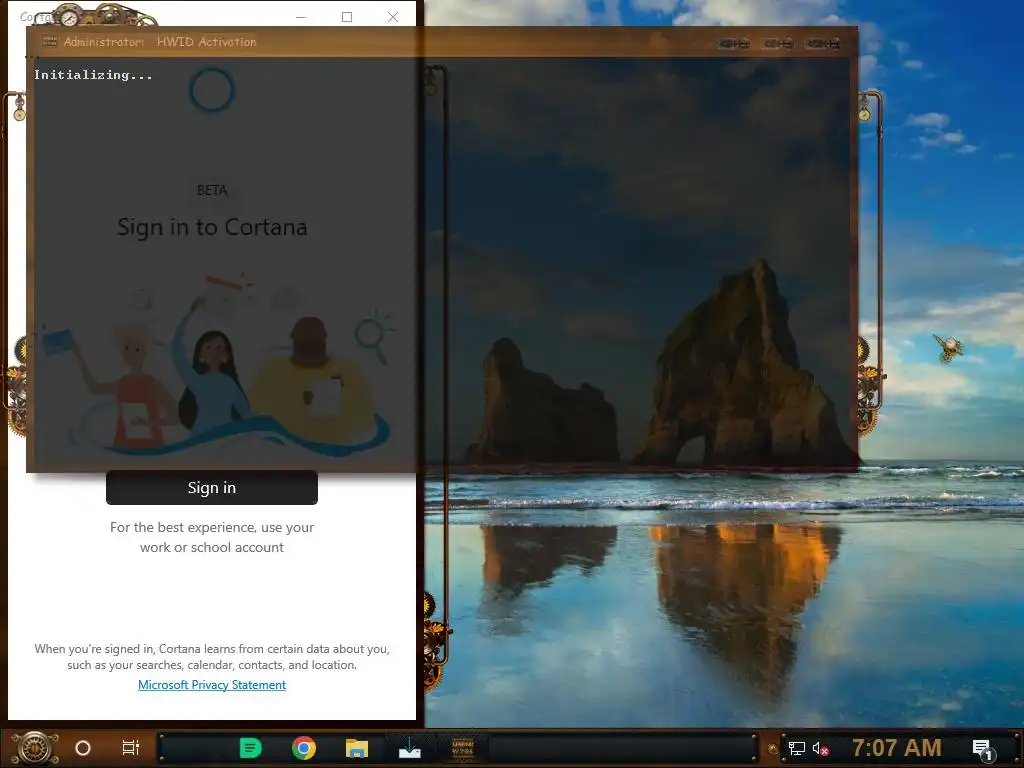1024x768 pixels.
Task: Click the "Initializing..." console text
Action: click(93, 75)
